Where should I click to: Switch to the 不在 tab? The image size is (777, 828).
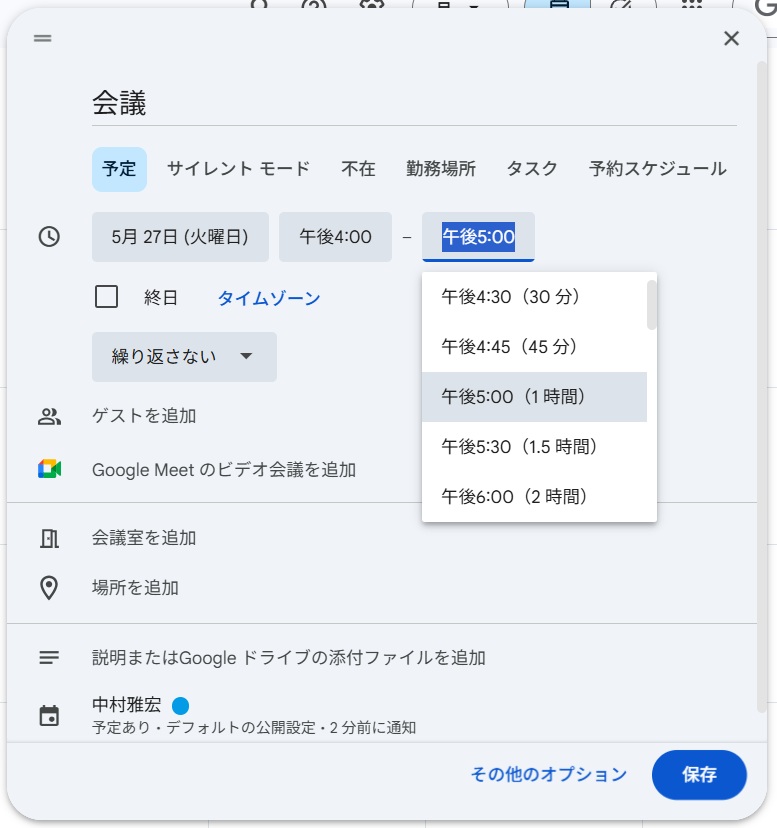click(358, 169)
